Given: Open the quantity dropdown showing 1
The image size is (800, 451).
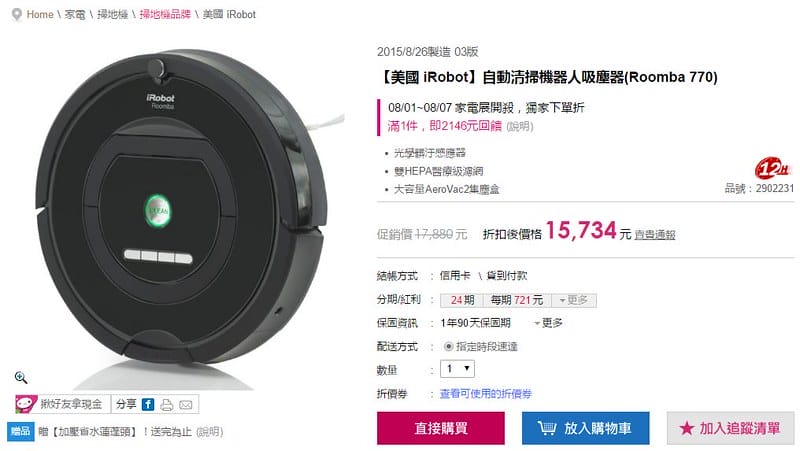Looking at the screenshot, I should [x=458, y=368].
